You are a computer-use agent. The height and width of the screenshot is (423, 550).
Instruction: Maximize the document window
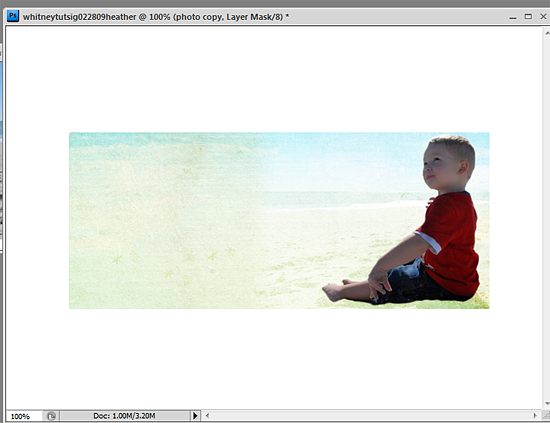[x=528, y=16]
